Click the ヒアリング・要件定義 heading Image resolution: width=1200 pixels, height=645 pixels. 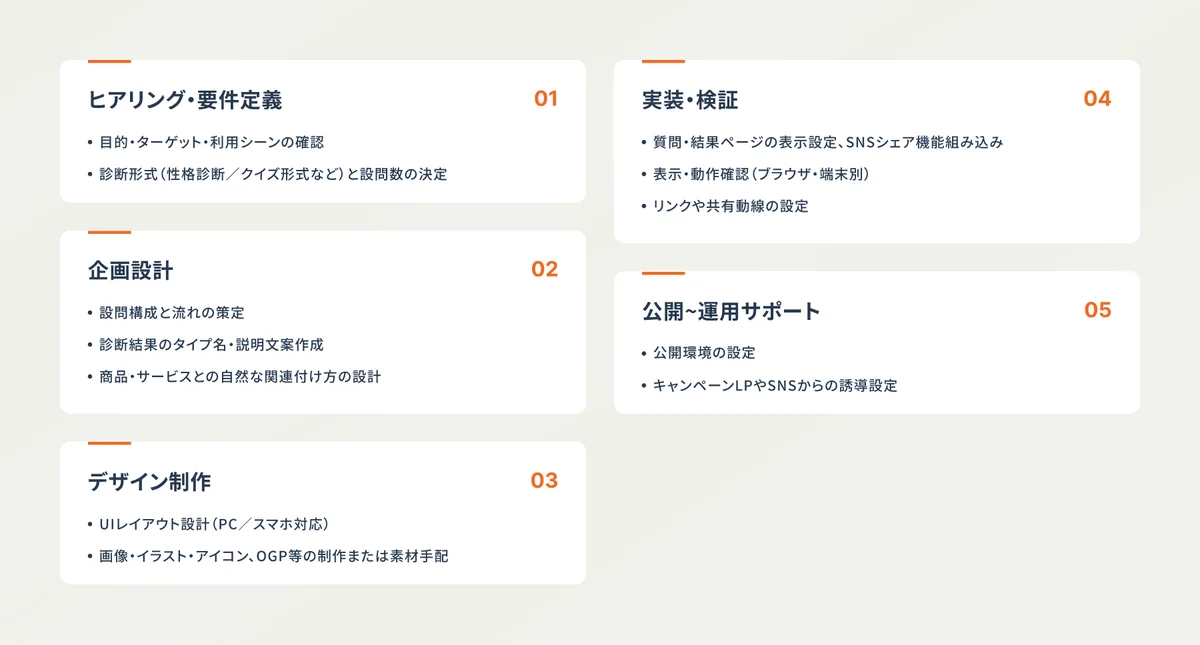pos(185,100)
